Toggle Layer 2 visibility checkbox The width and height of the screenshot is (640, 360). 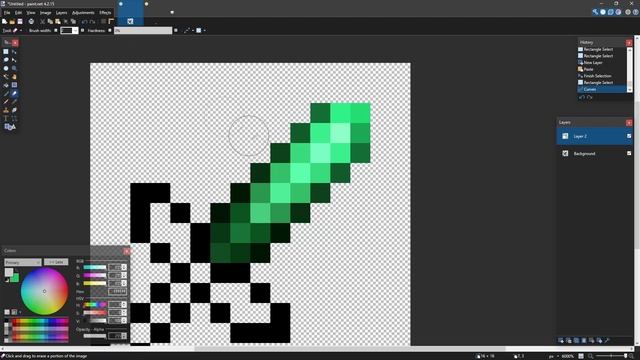click(x=629, y=136)
